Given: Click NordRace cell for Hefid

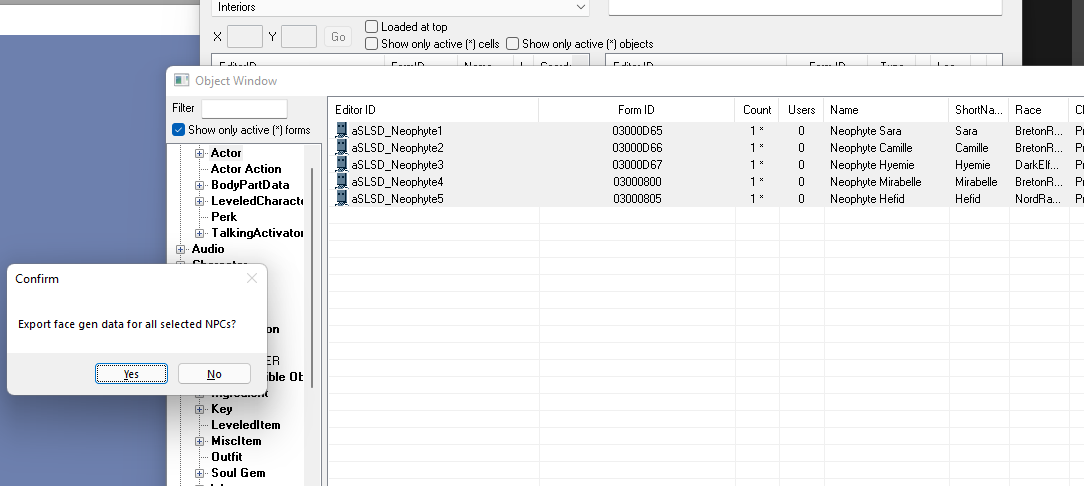Looking at the screenshot, I should (1038, 199).
